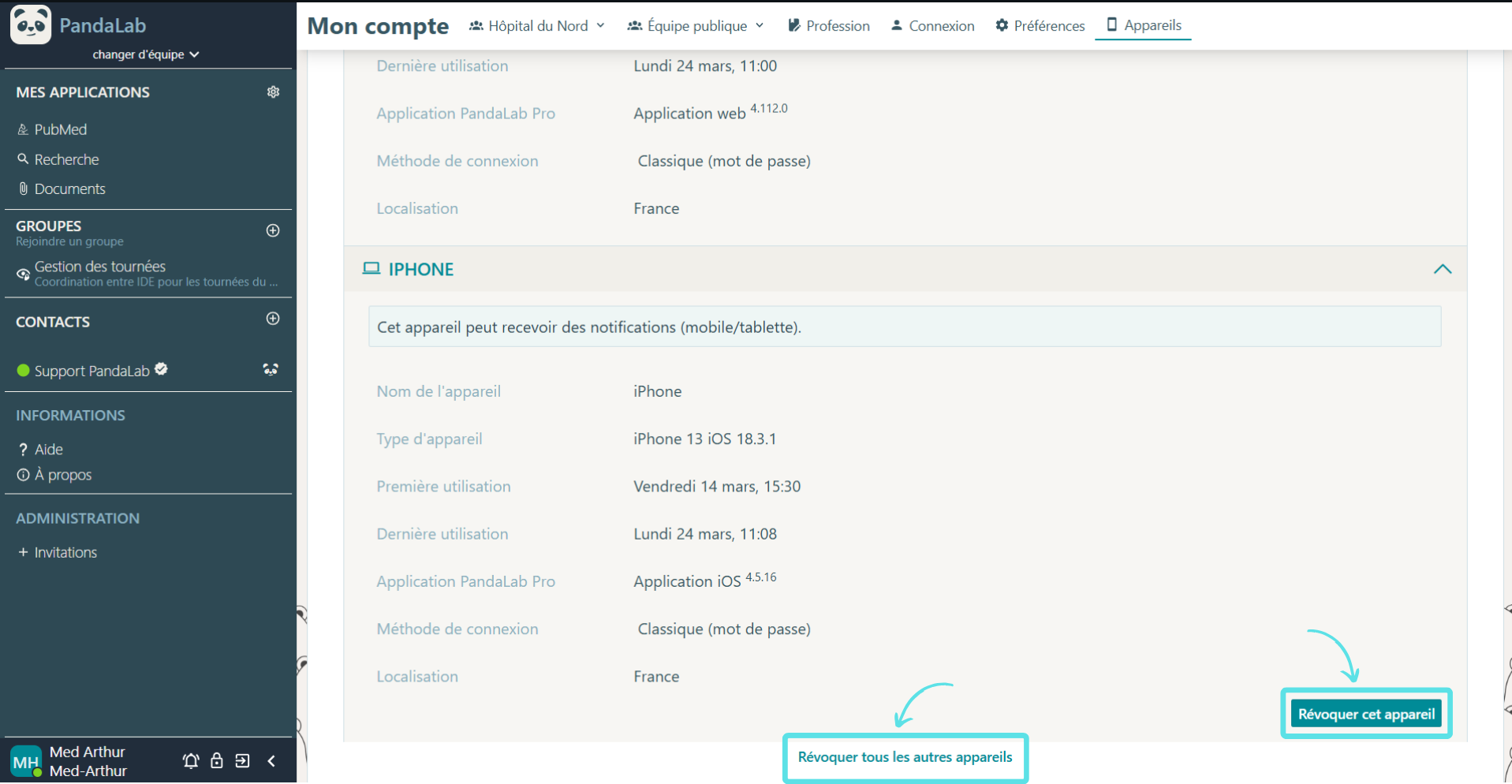Screen dimensions: 1512x784
Task: Click the laptop icon beside IPHONE
Action: 371,269
